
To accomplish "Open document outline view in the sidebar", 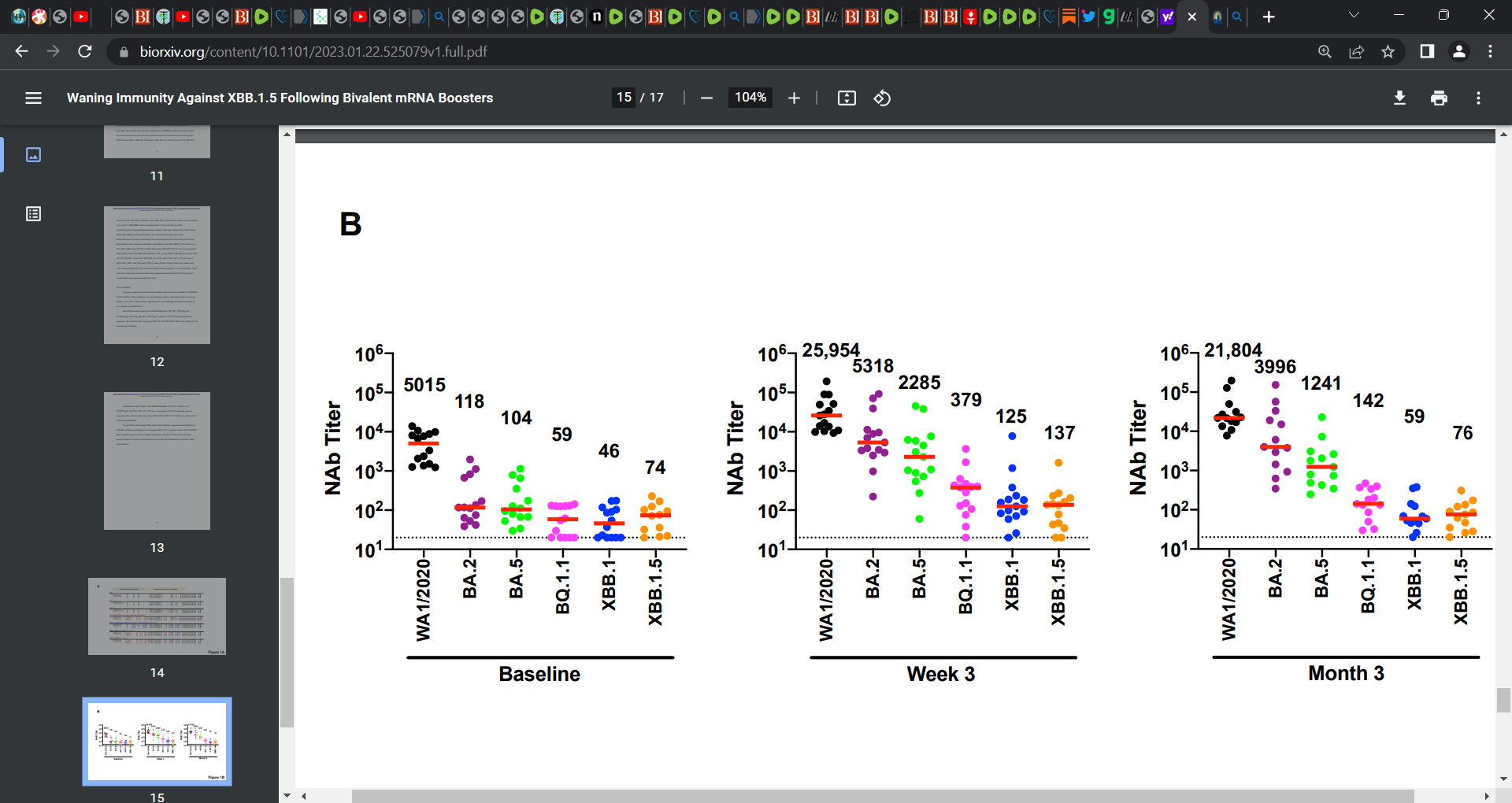I will (x=33, y=213).
